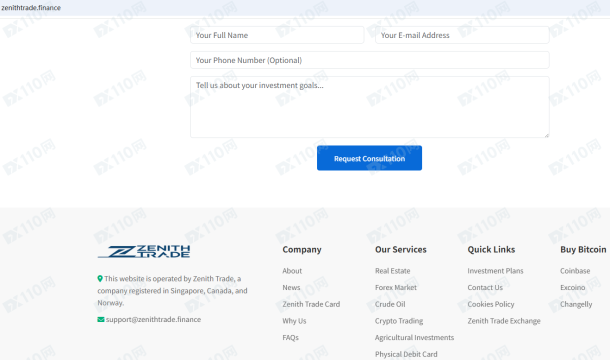Viewport: 610px width, 360px height.
Task: Click the 'This website is operated by' paragraph
Action: pyautogui.click(x=172, y=291)
